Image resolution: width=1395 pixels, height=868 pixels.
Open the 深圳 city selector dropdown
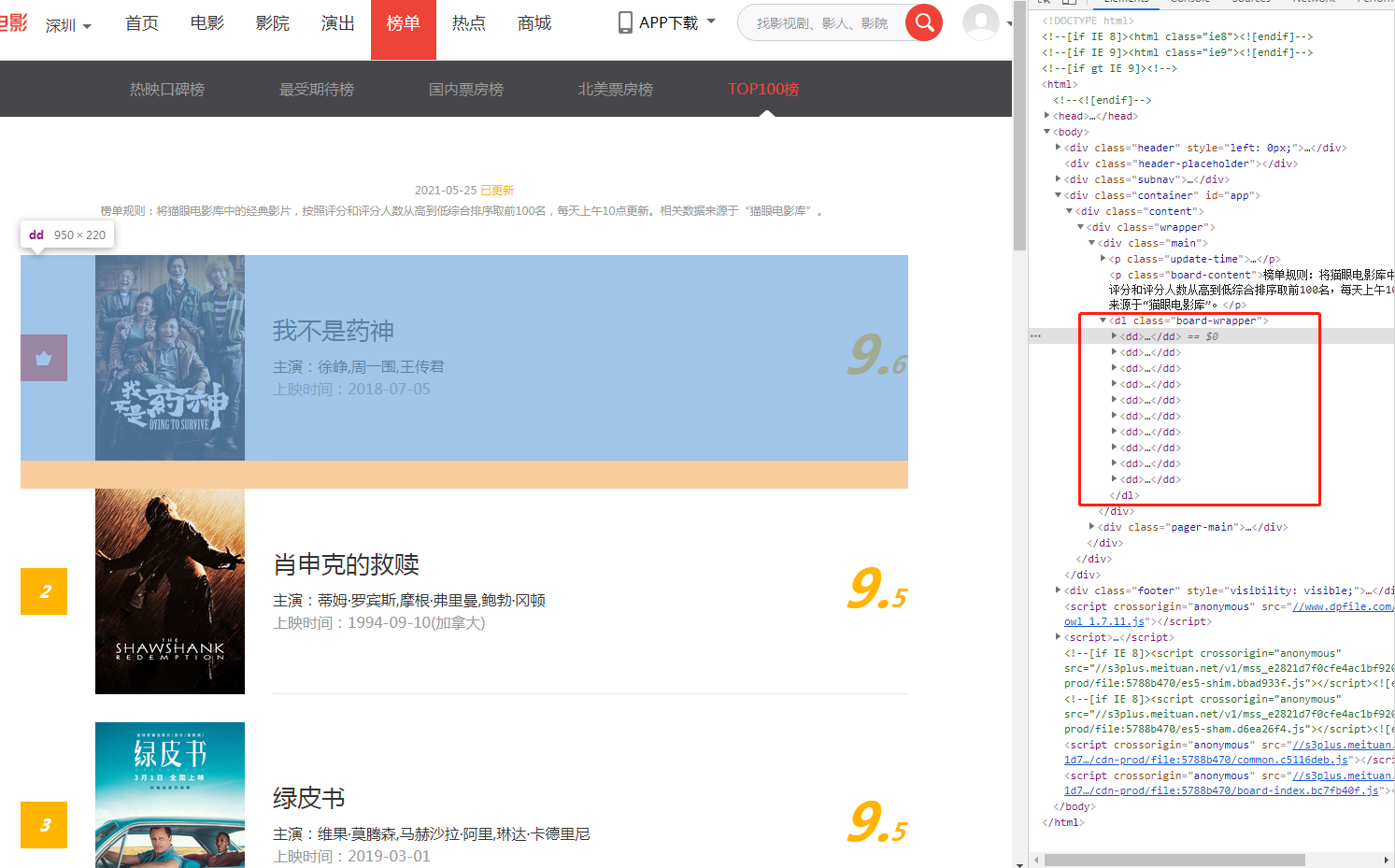[x=67, y=25]
